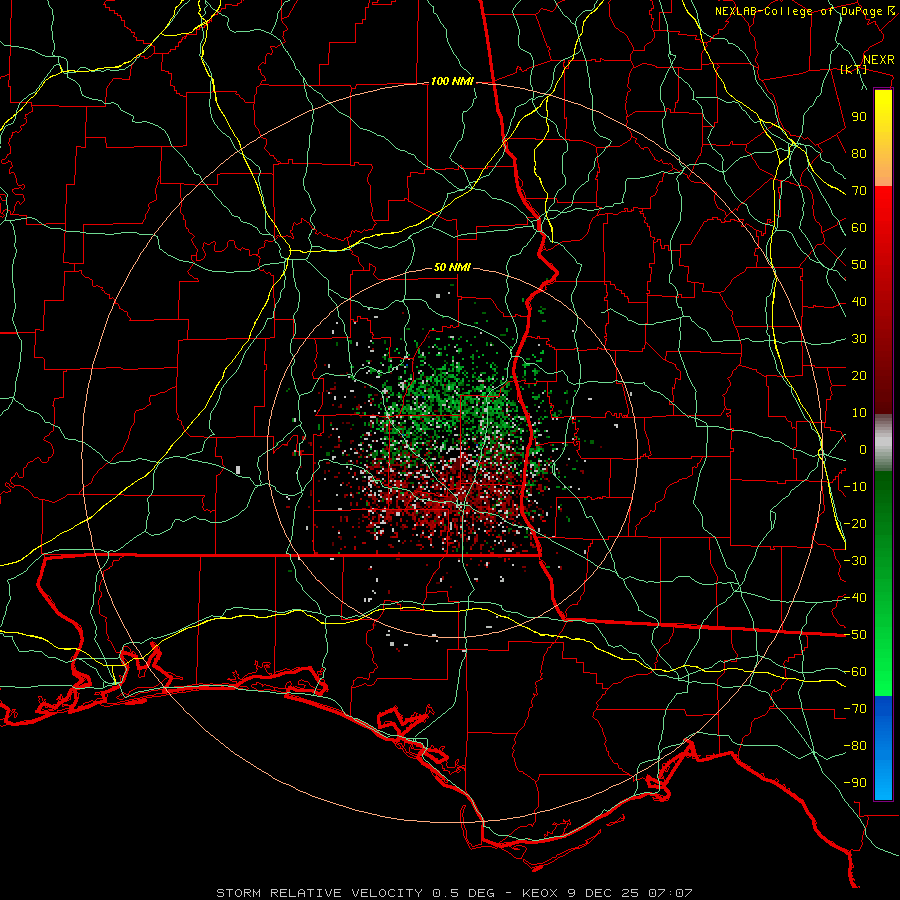Screen dimensions: 900x900
Task: Click the -60 value on velocity scale
Action: tap(855, 672)
